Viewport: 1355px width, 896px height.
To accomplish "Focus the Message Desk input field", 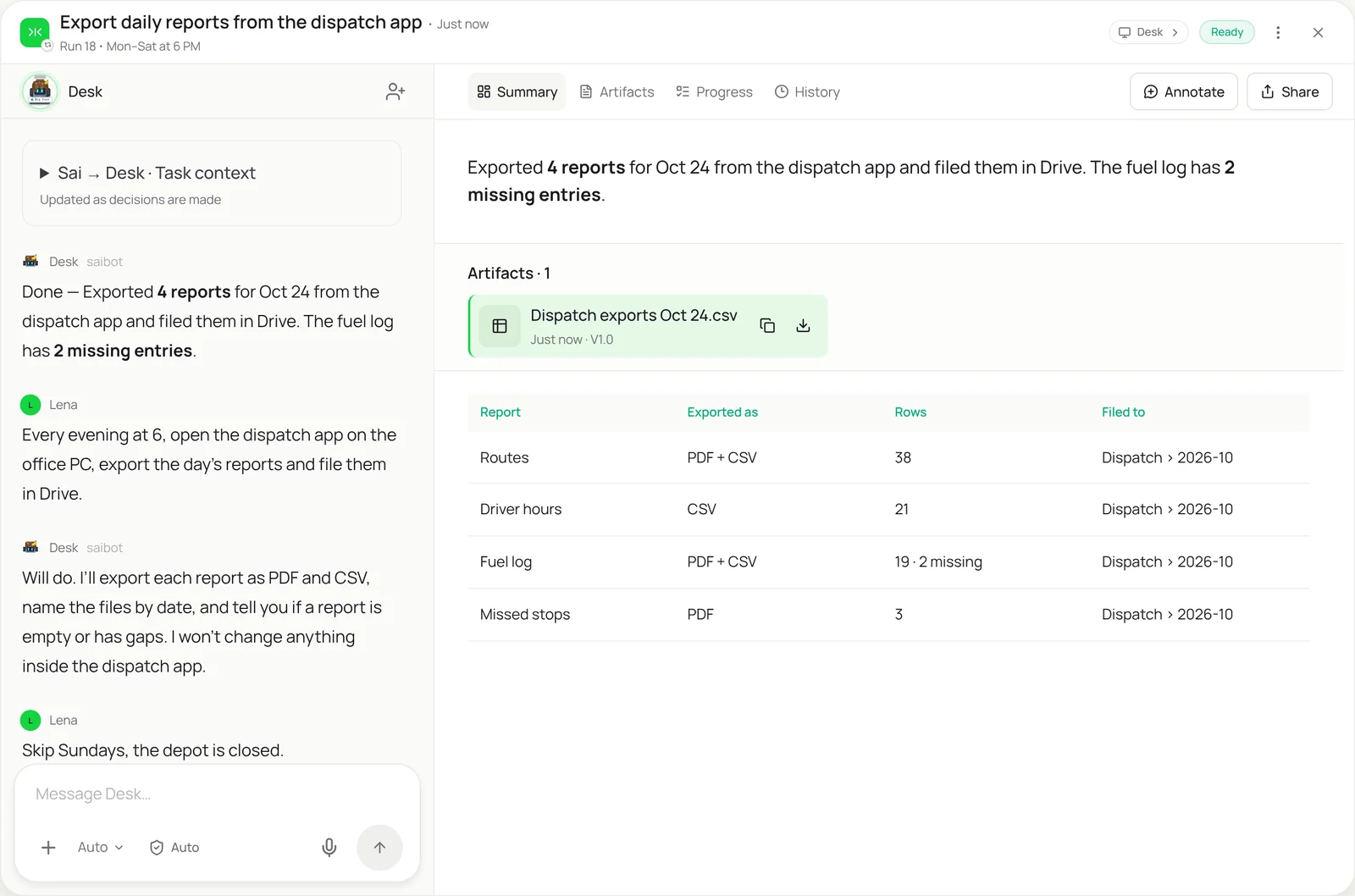I will pos(217,794).
